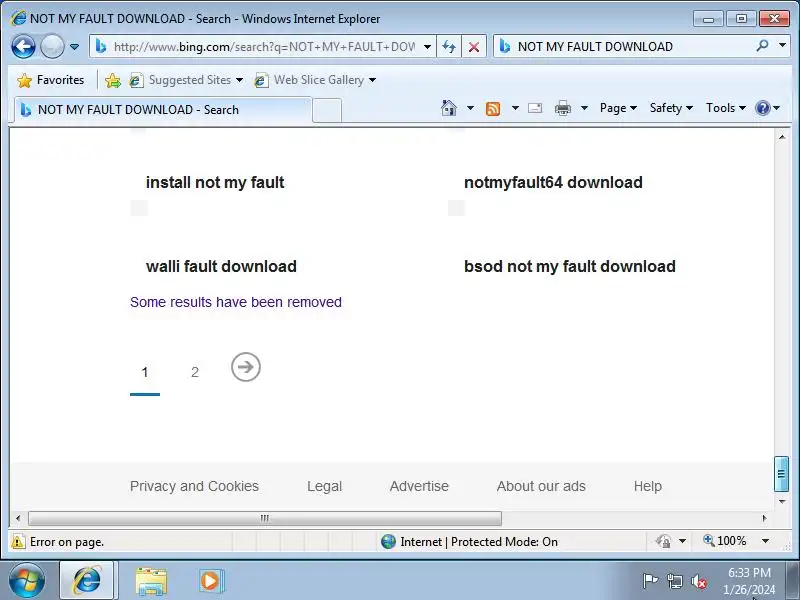Click the taskbar clock showing 6:33 PM

click(749, 581)
